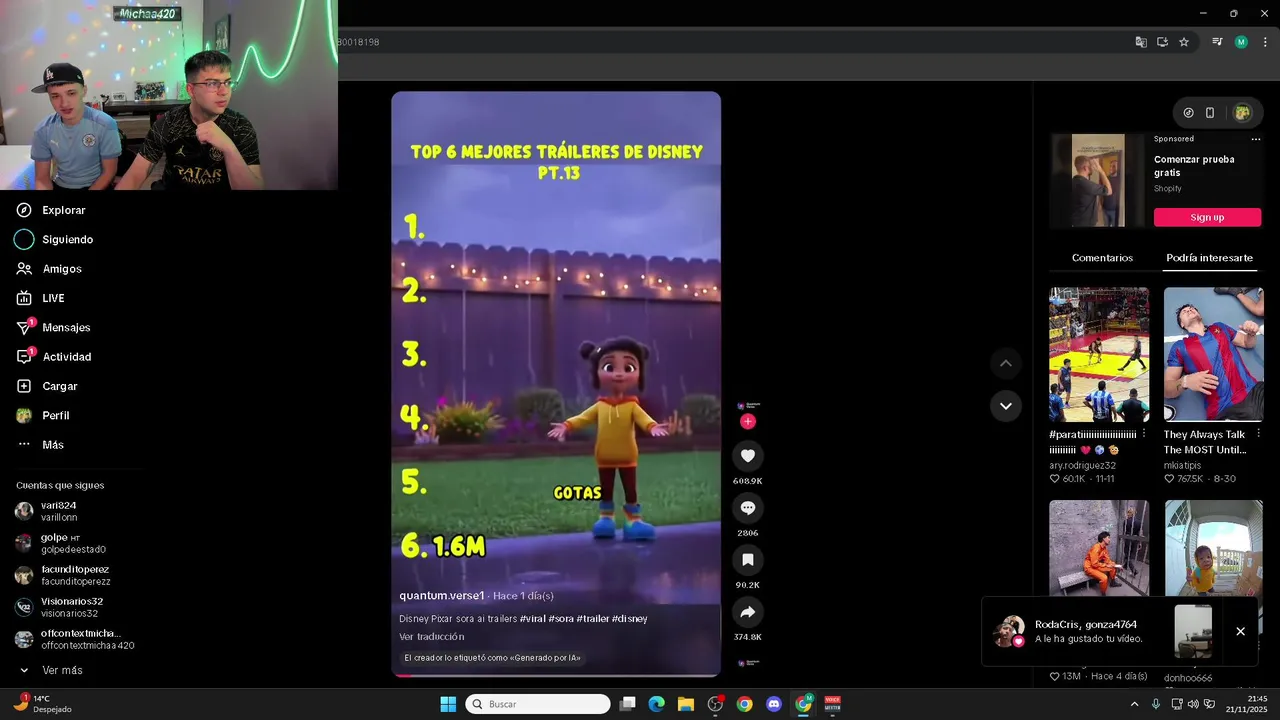Click install app icon in address bar

click(x=1162, y=42)
